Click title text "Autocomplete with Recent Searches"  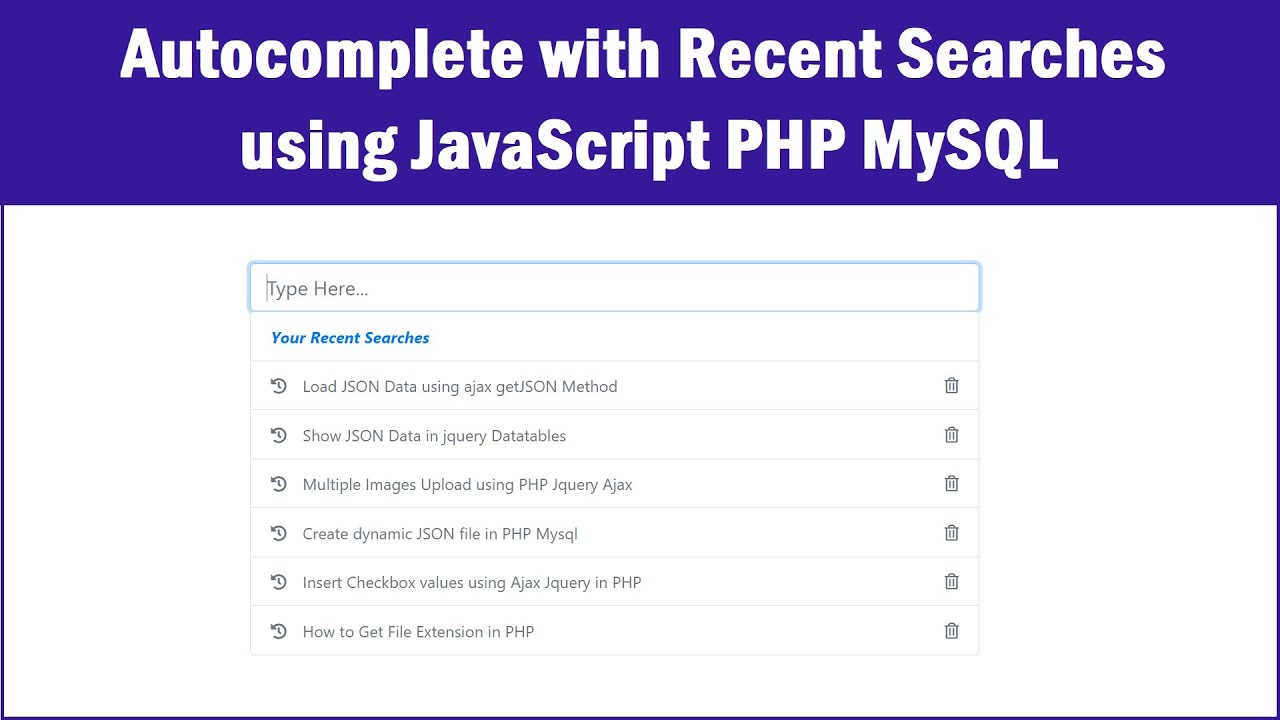[x=642, y=55]
